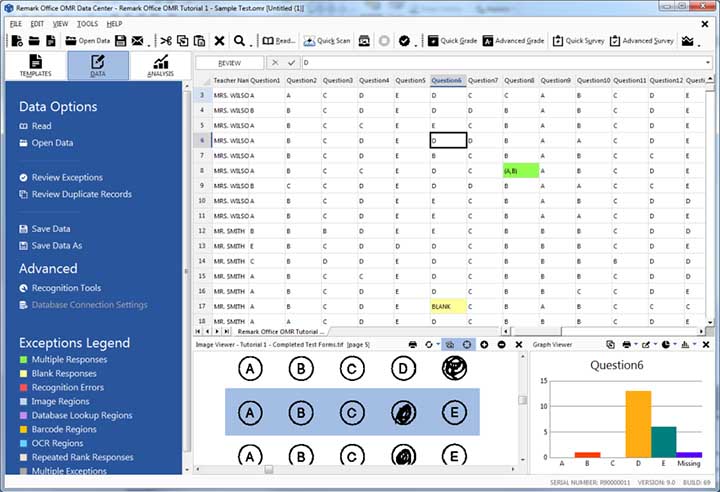
Task: Cancel the cell edit with X icon
Action: pyautogui.click(x=275, y=63)
